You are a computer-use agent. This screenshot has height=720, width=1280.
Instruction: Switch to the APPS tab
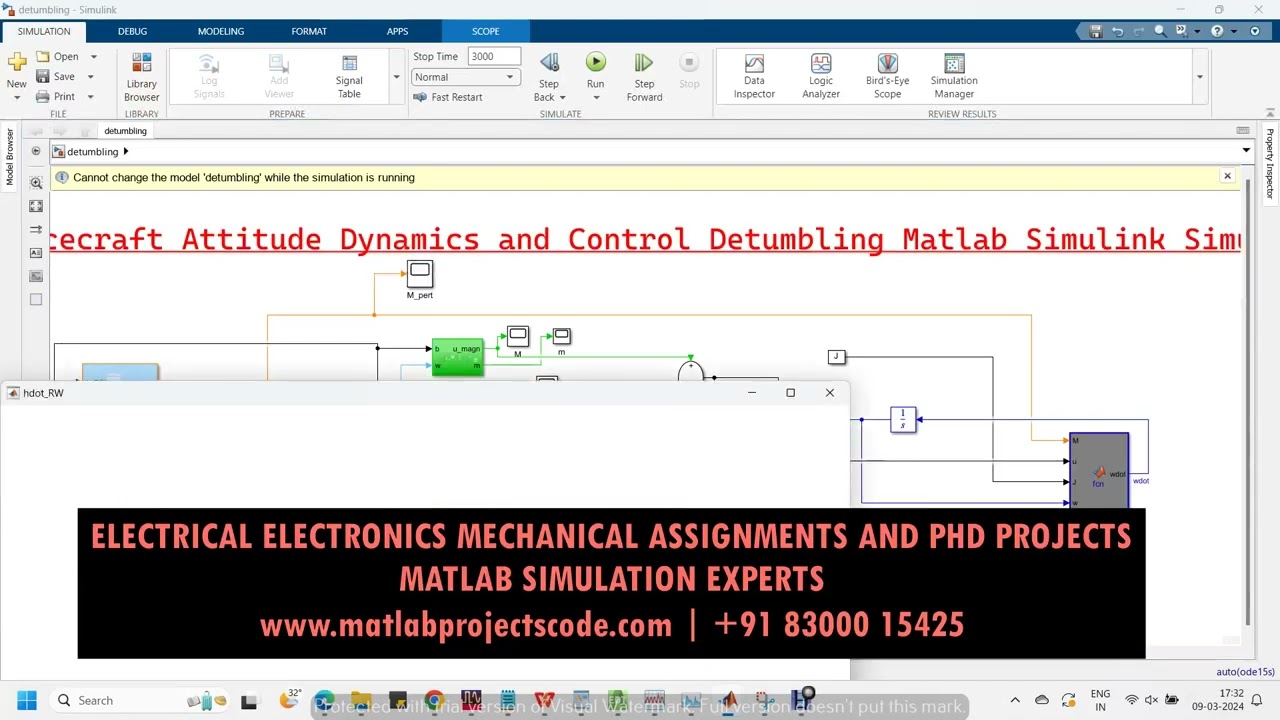(x=397, y=31)
